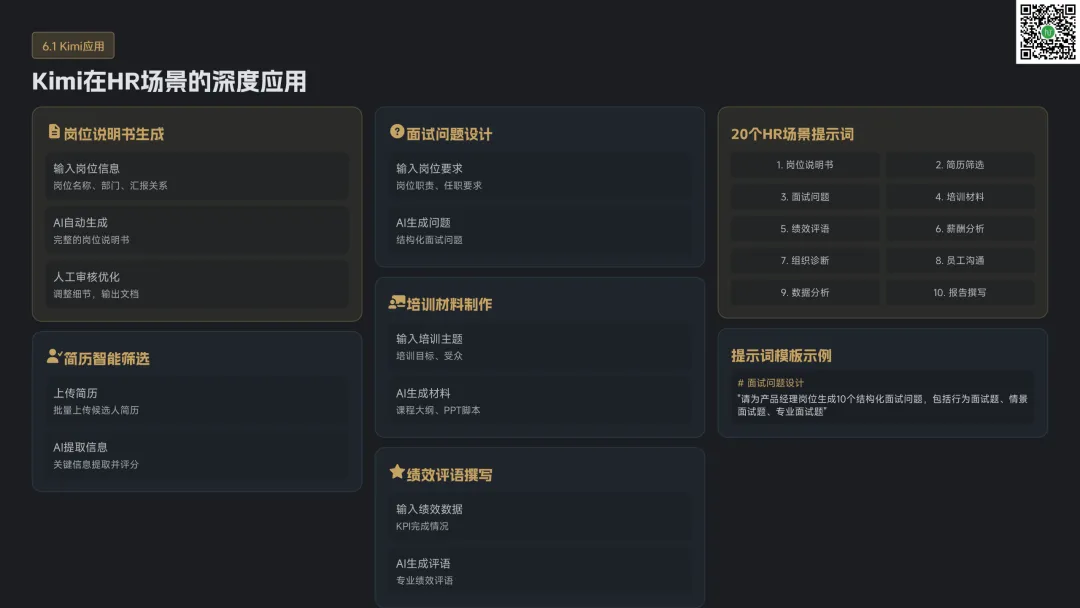
Task: Pick prompt item 5. 绩效评语
Action: tap(805, 229)
